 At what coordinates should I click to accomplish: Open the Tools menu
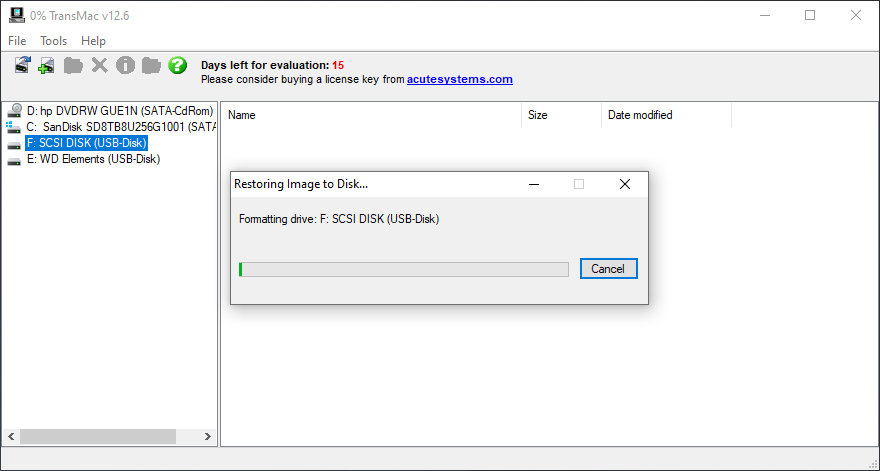pos(53,41)
